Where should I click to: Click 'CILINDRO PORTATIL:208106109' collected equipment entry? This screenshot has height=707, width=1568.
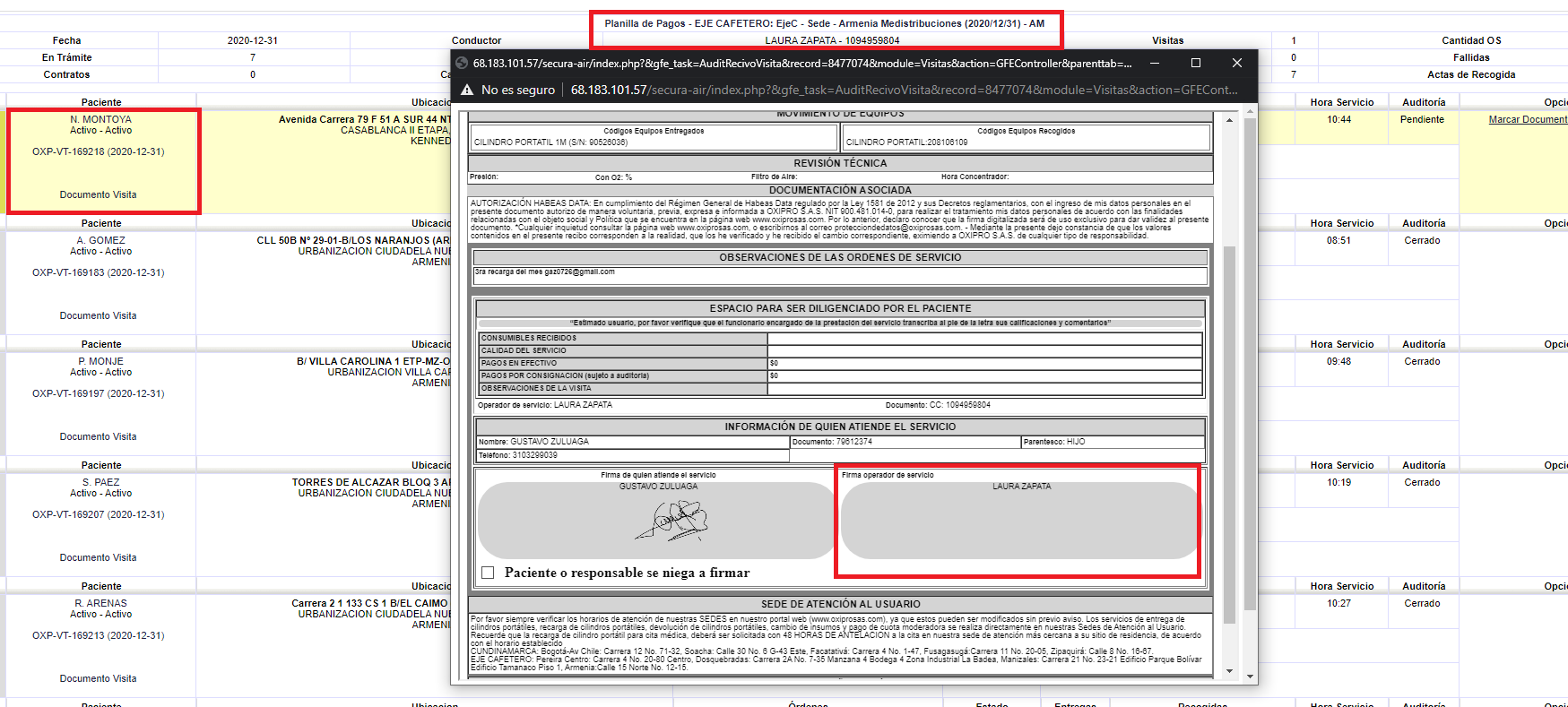click(906, 142)
